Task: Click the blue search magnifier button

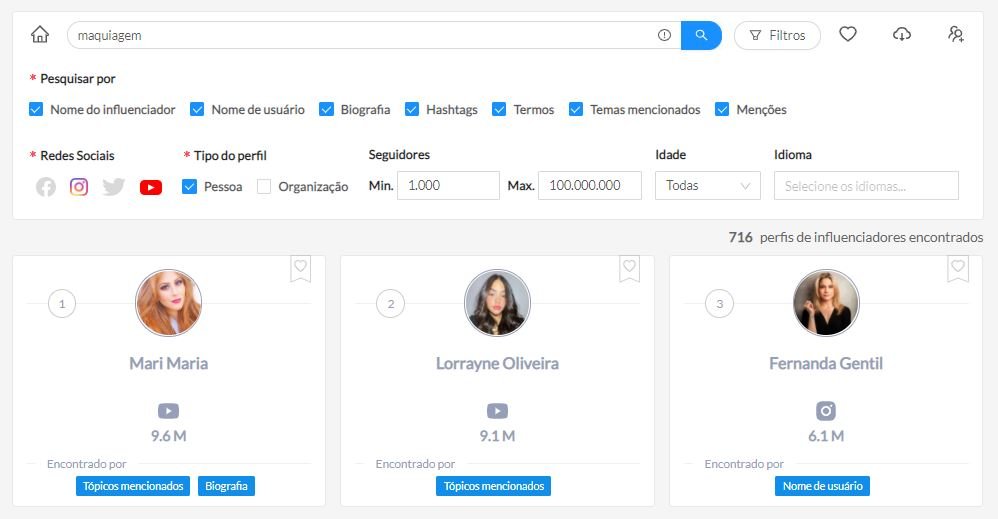Action: pos(701,35)
